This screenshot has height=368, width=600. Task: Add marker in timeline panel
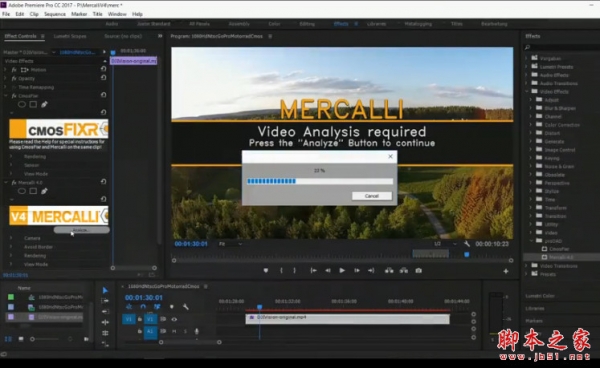click(171, 307)
